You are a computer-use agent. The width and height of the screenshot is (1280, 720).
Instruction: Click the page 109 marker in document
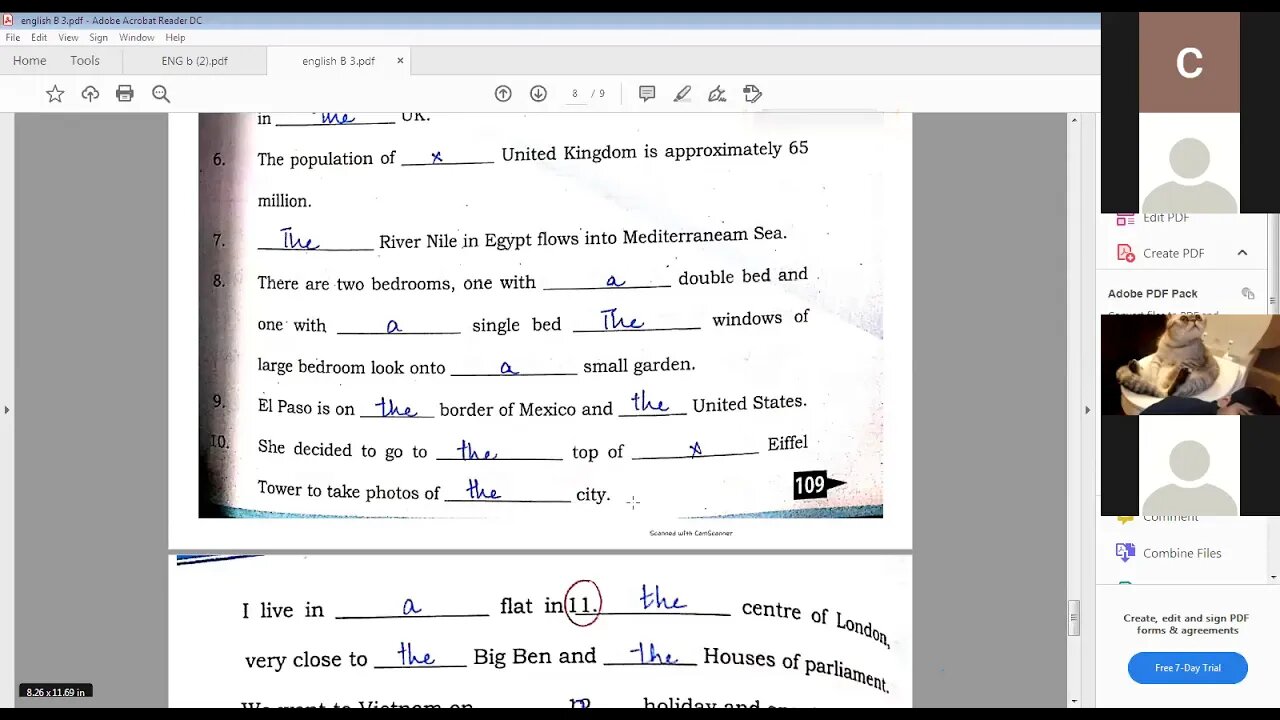pos(818,485)
